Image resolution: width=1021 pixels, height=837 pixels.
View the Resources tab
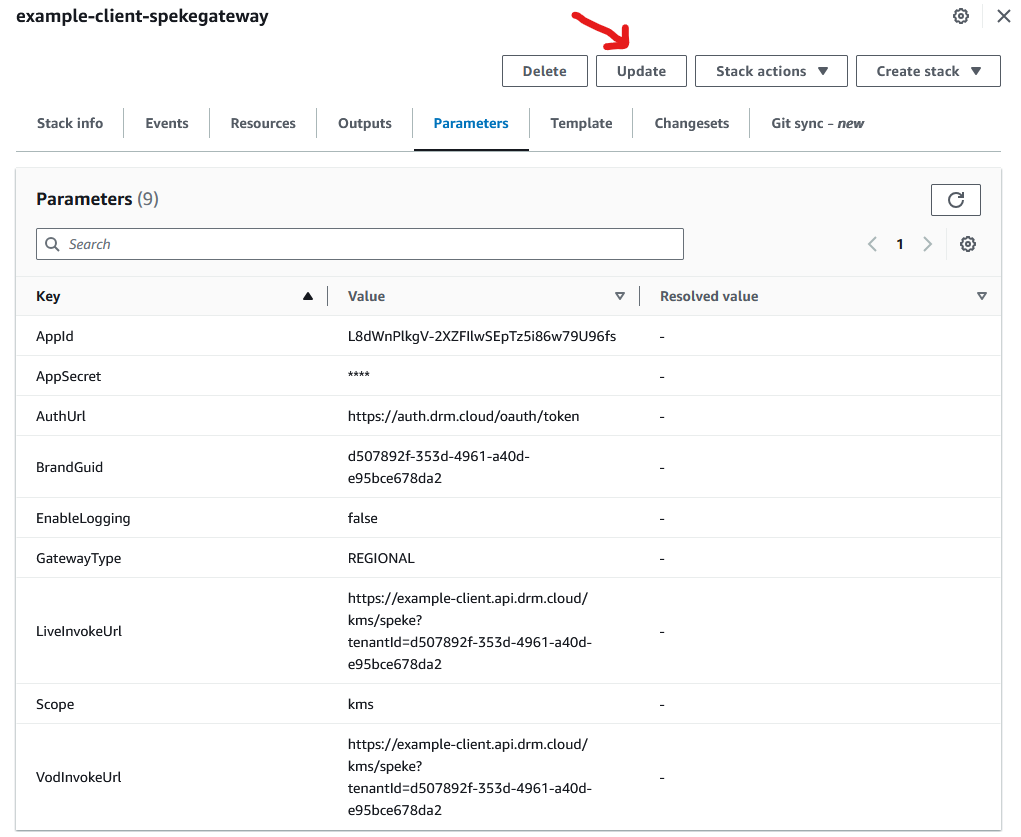(263, 123)
